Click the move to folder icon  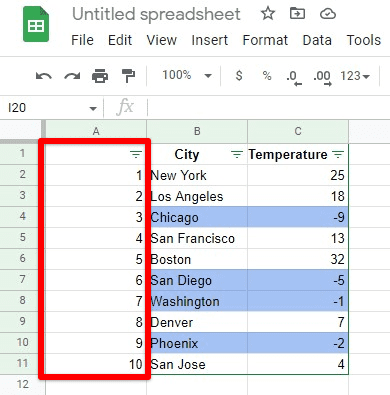[297, 14]
